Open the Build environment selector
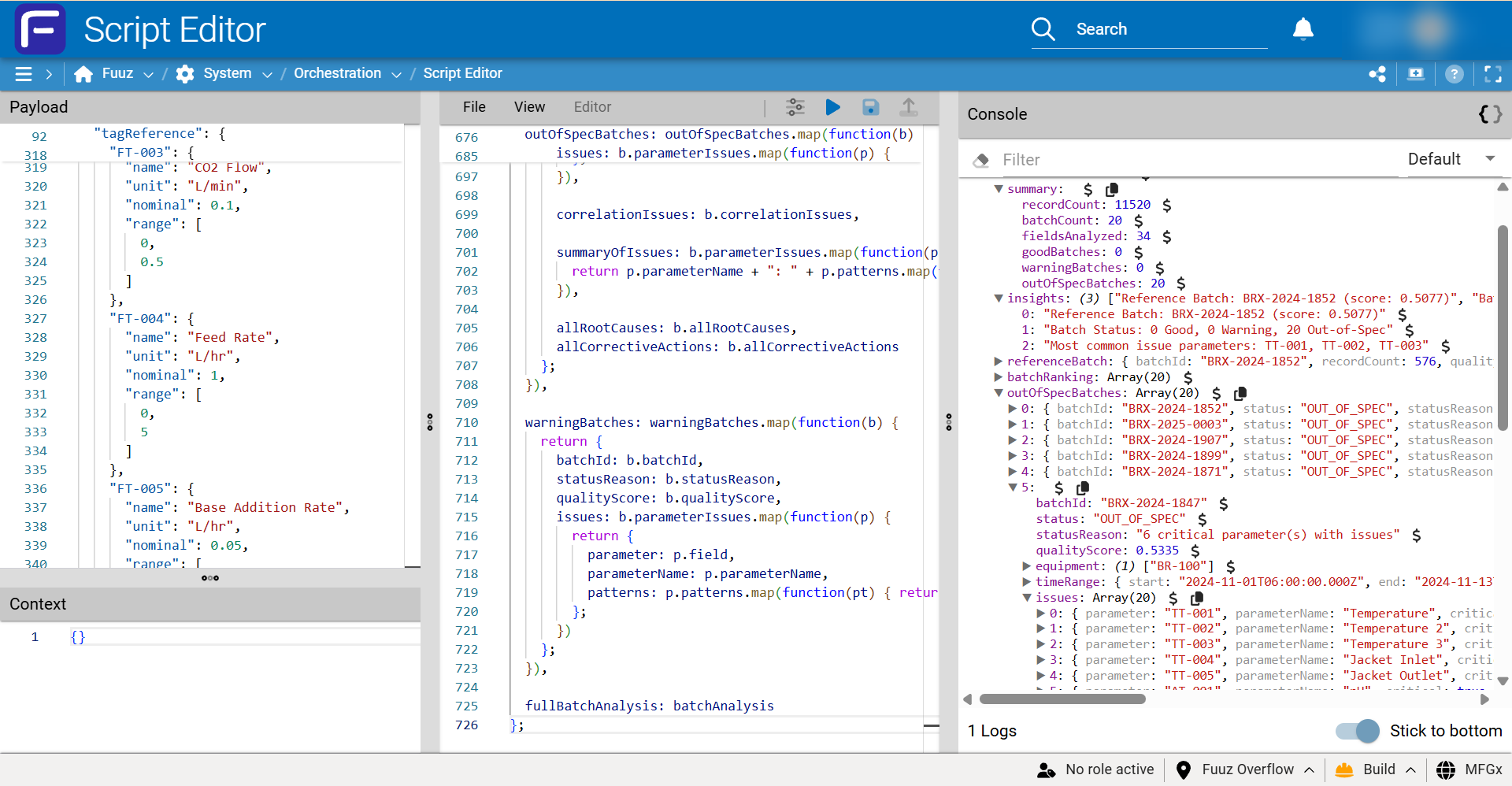Screen dimensions: 1512x786 pyautogui.click(x=1376, y=770)
